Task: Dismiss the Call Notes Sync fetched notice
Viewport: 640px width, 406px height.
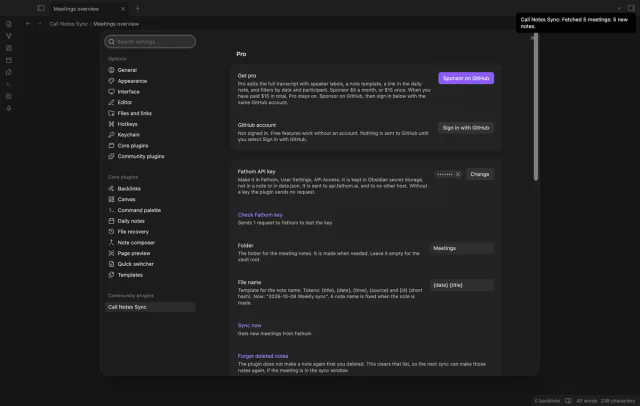Action: click(576, 23)
